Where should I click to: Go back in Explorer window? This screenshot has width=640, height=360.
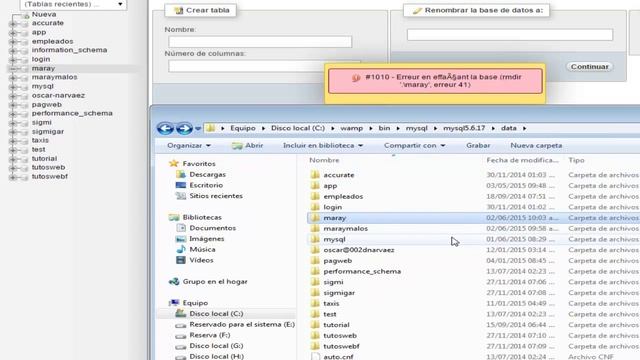point(165,129)
